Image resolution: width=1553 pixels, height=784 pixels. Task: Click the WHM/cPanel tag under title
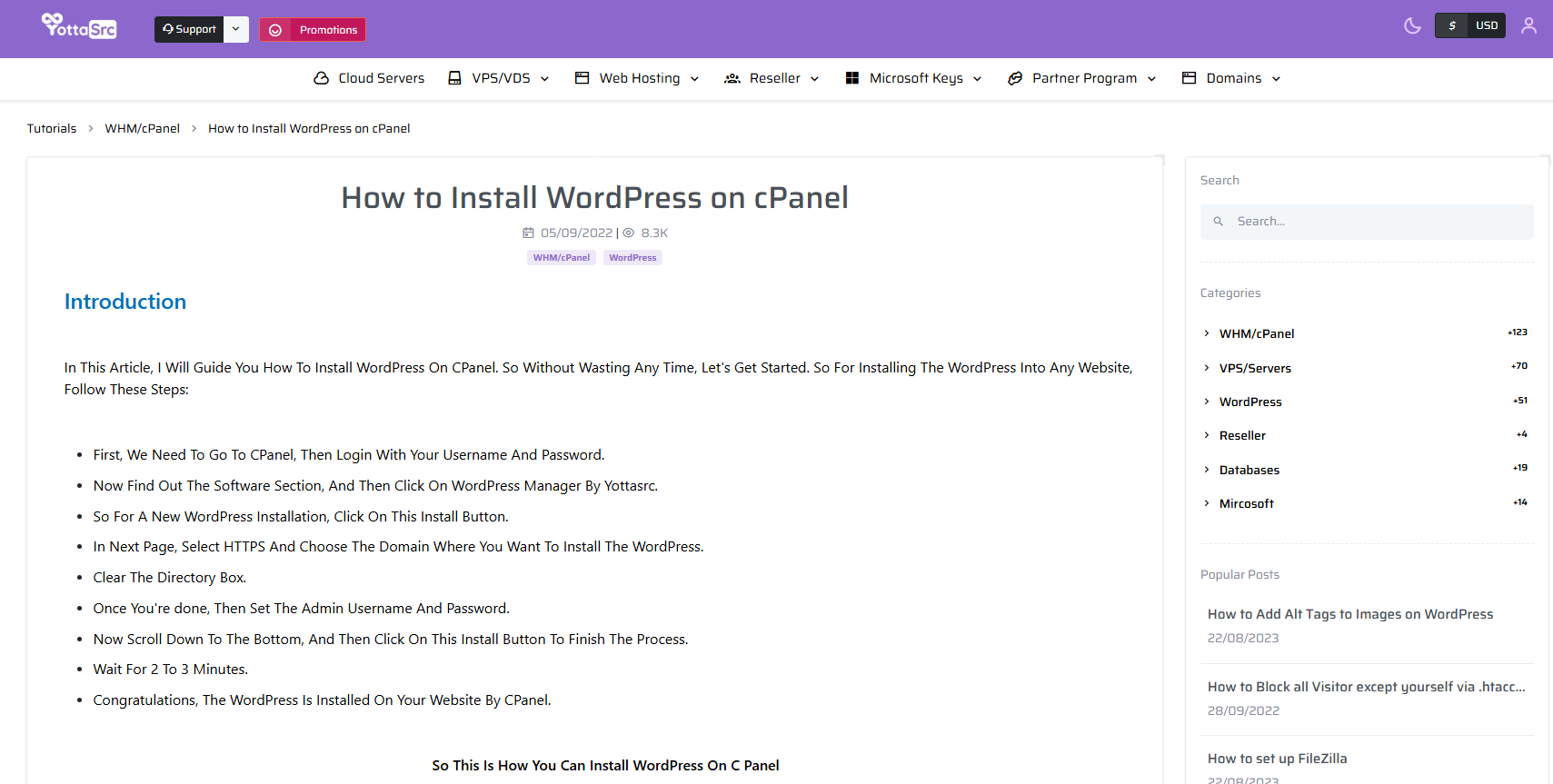(x=562, y=258)
